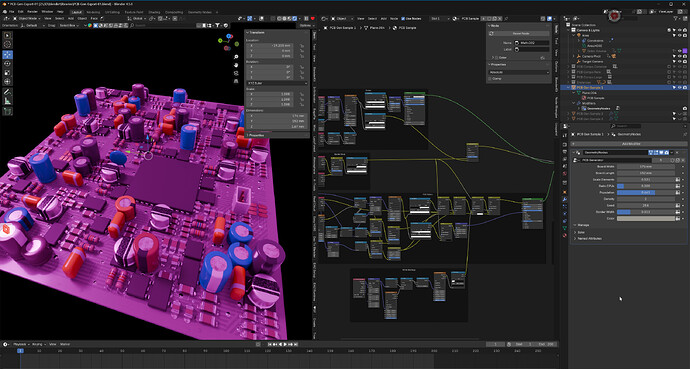Toggle visibility eye for Camera & Lights collection
The height and width of the screenshot is (369, 690).
(679, 30)
